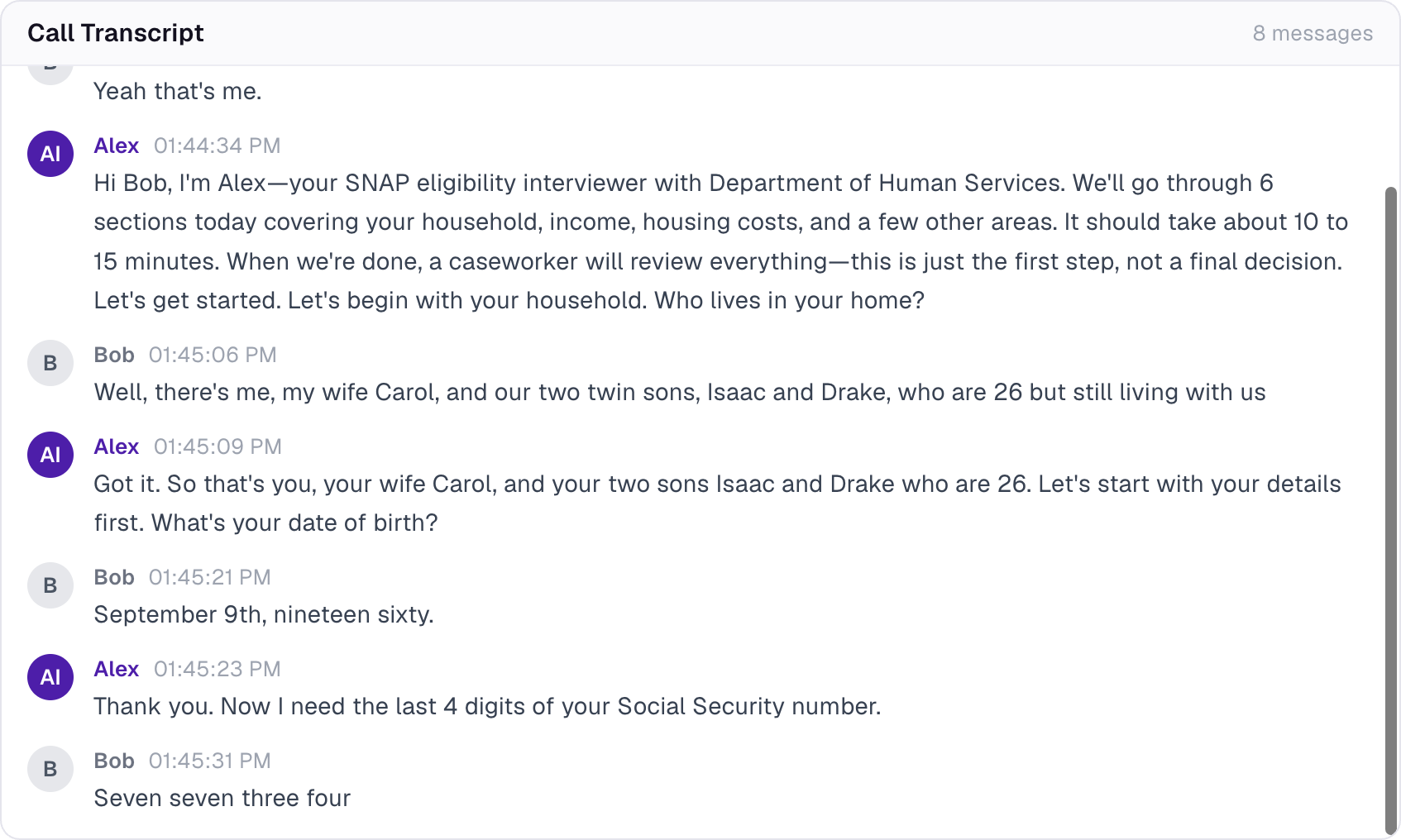
Task: Click the message 'Seven seven three four'
Action: click(222, 798)
